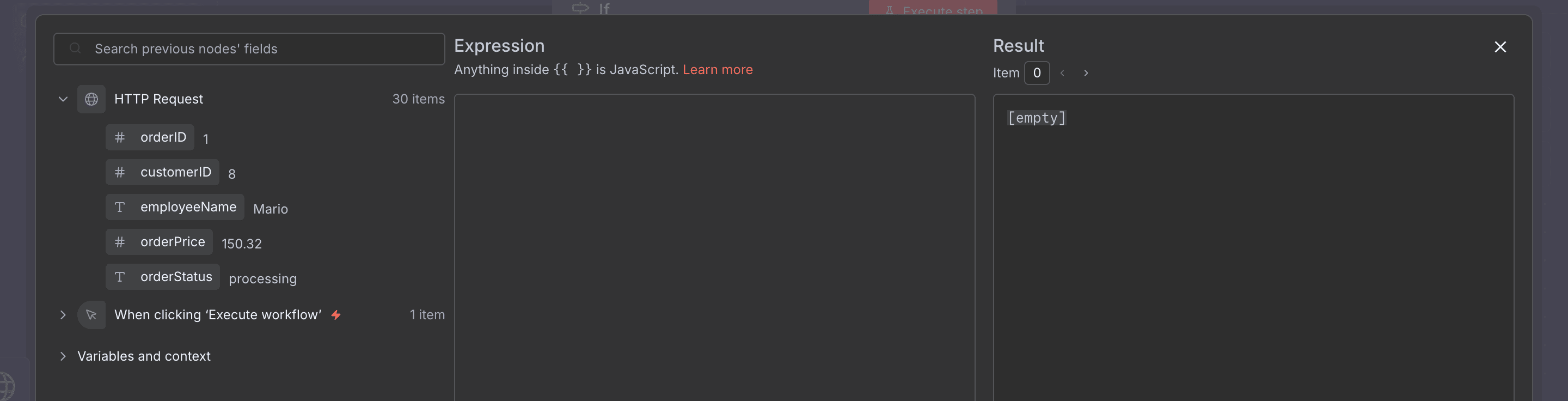The width and height of the screenshot is (1568, 401).
Task: Click the Item index number box
Action: tap(1037, 73)
